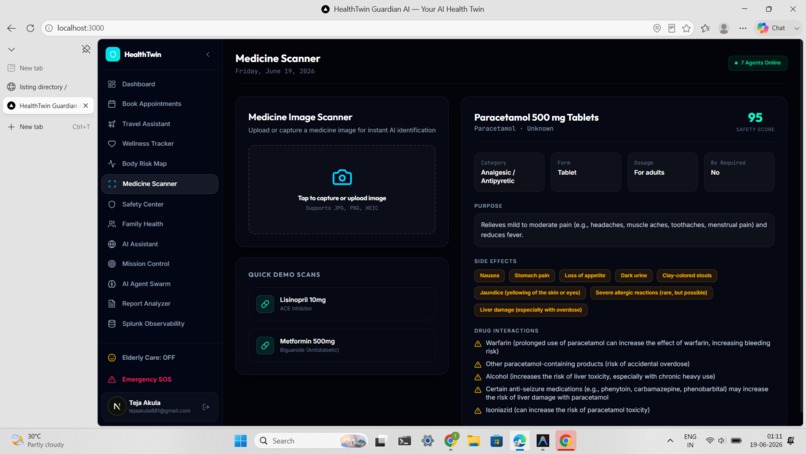Click the logout icon beside Teja Akula
The height and width of the screenshot is (454, 806).
206,407
